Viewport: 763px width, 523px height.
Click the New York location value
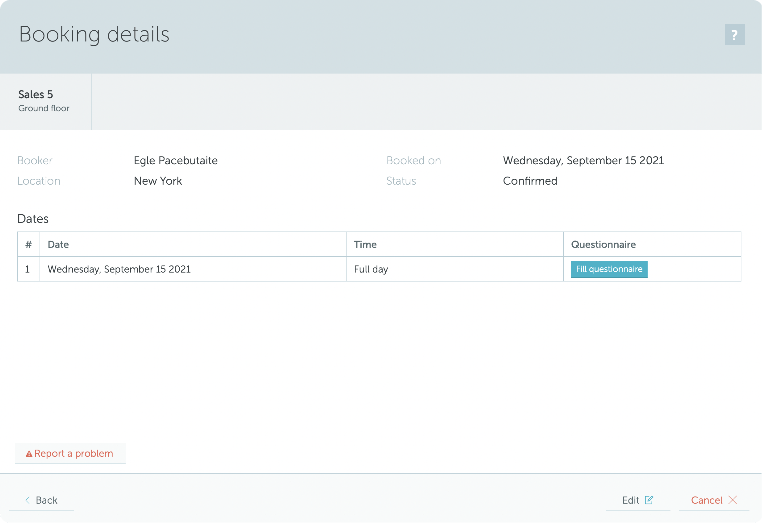(158, 181)
